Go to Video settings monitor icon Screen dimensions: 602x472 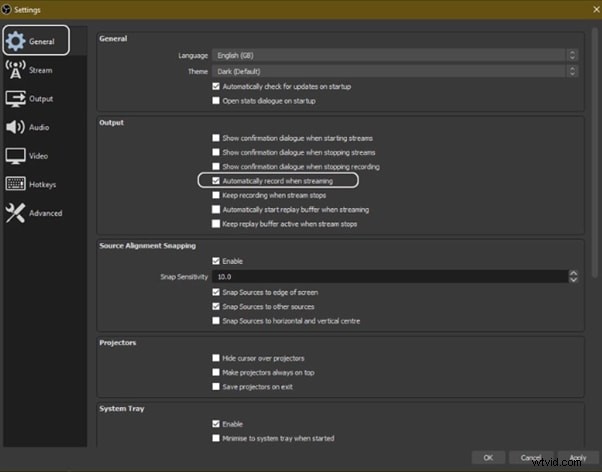(x=16, y=156)
